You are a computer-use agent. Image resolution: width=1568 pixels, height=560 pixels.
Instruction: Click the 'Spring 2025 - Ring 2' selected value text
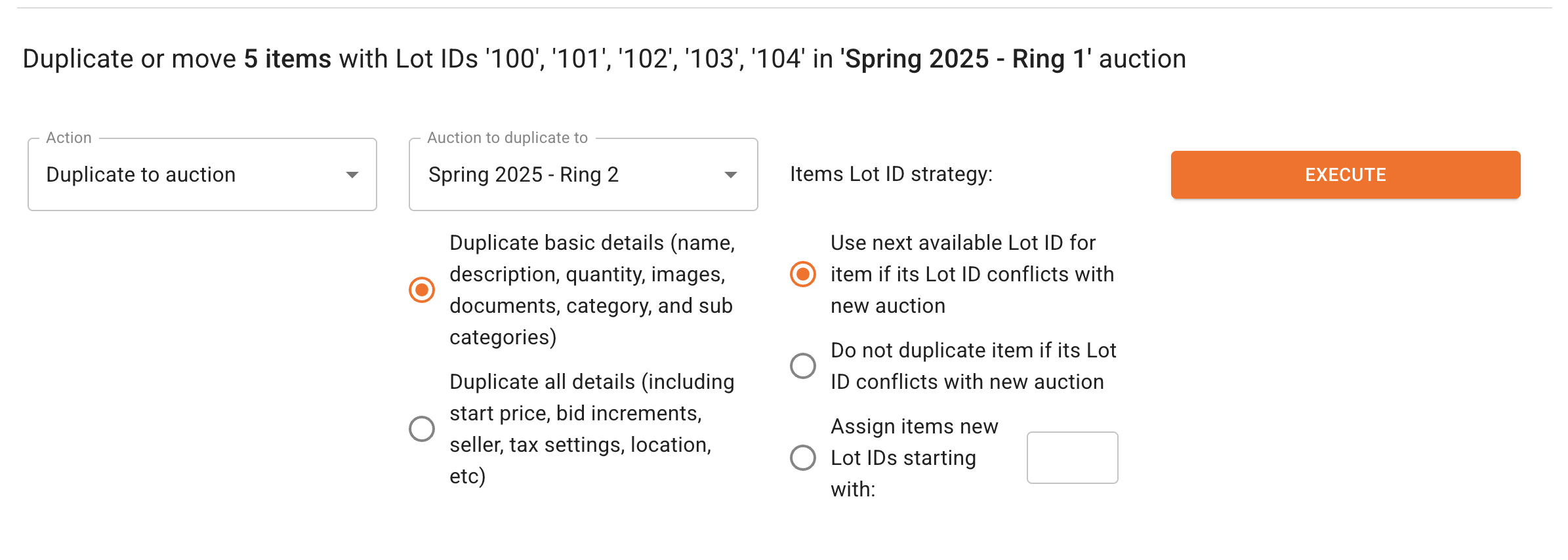tap(524, 174)
